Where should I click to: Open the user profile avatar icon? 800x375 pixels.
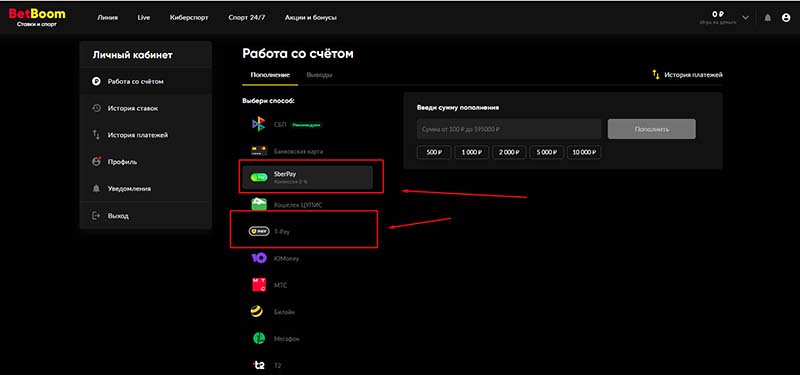tap(786, 17)
